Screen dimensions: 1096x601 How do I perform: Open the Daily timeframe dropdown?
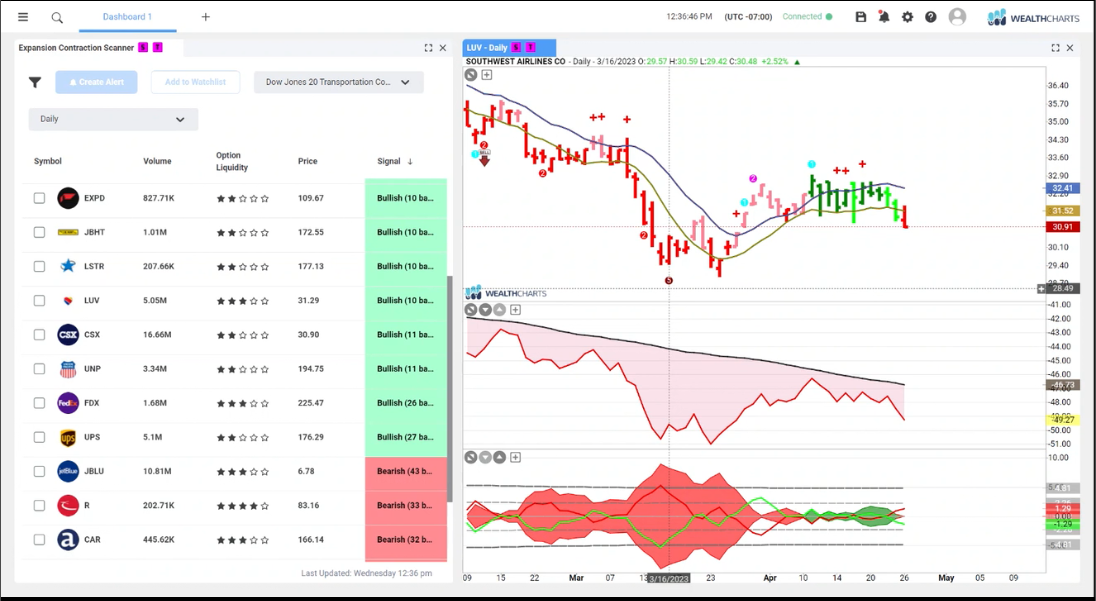click(x=113, y=119)
